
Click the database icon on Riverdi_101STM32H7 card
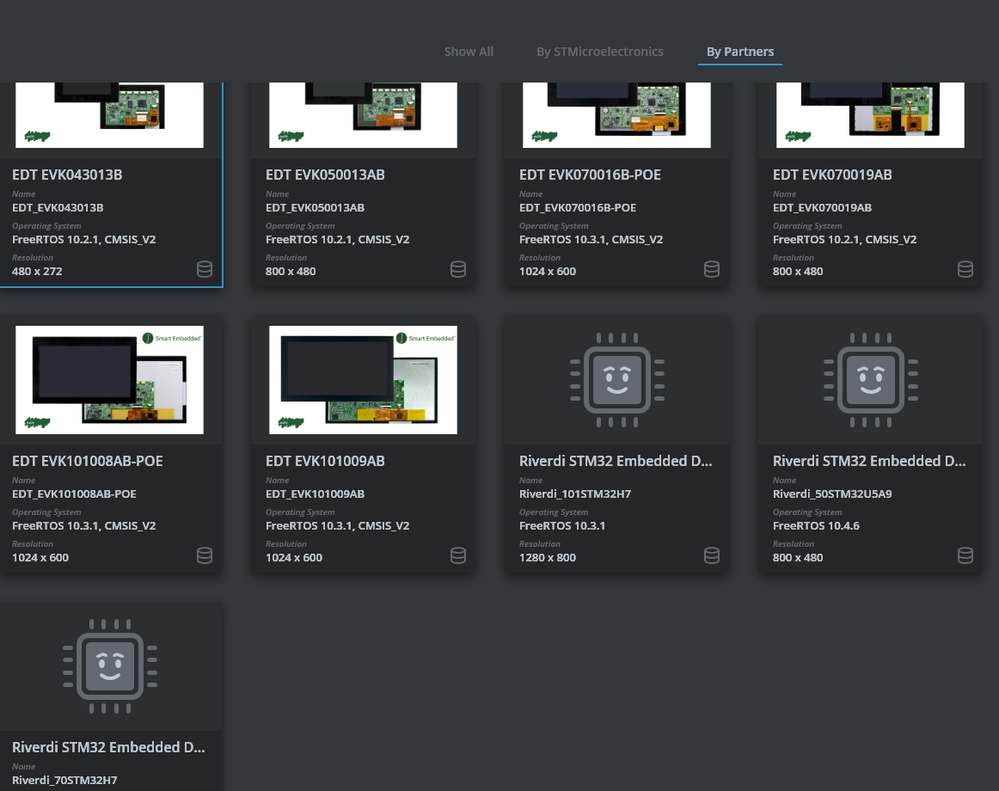click(711, 555)
